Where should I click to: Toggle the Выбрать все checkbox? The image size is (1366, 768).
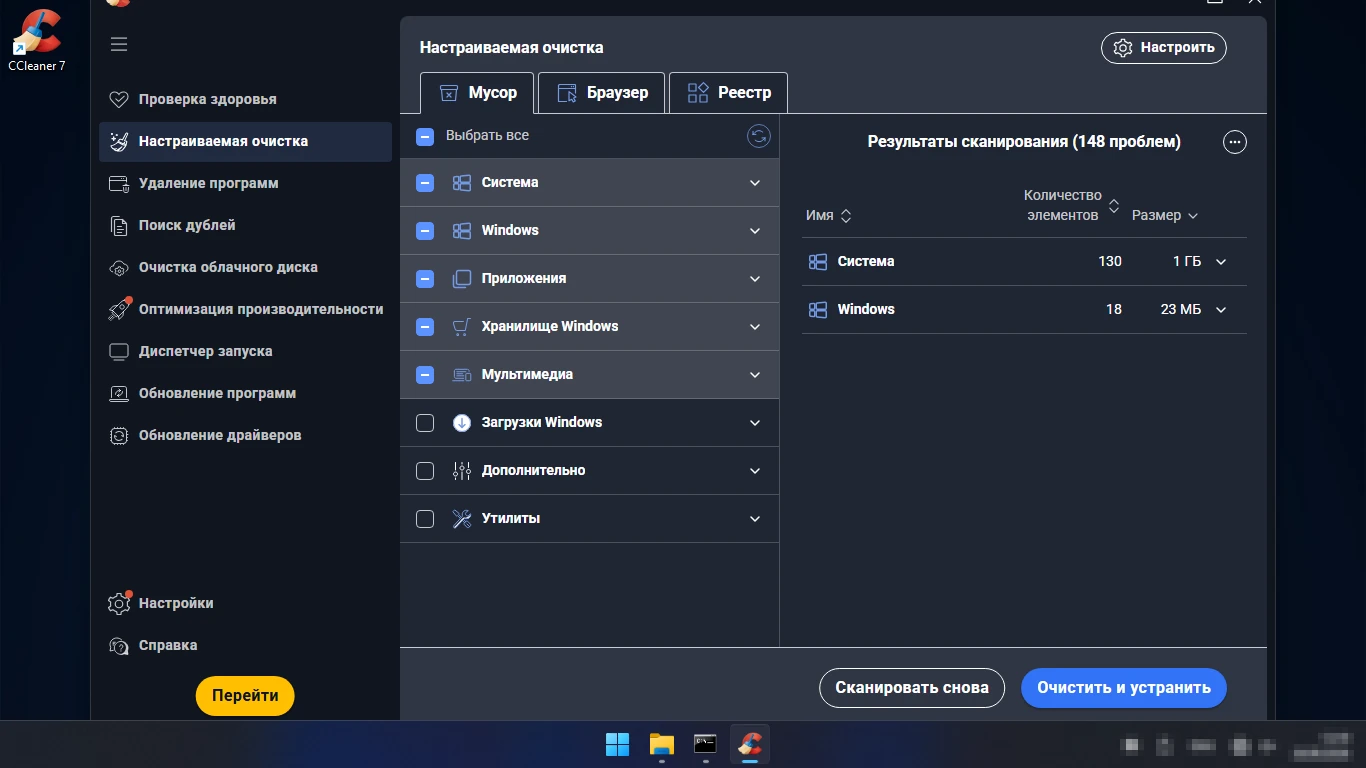coord(425,136)
